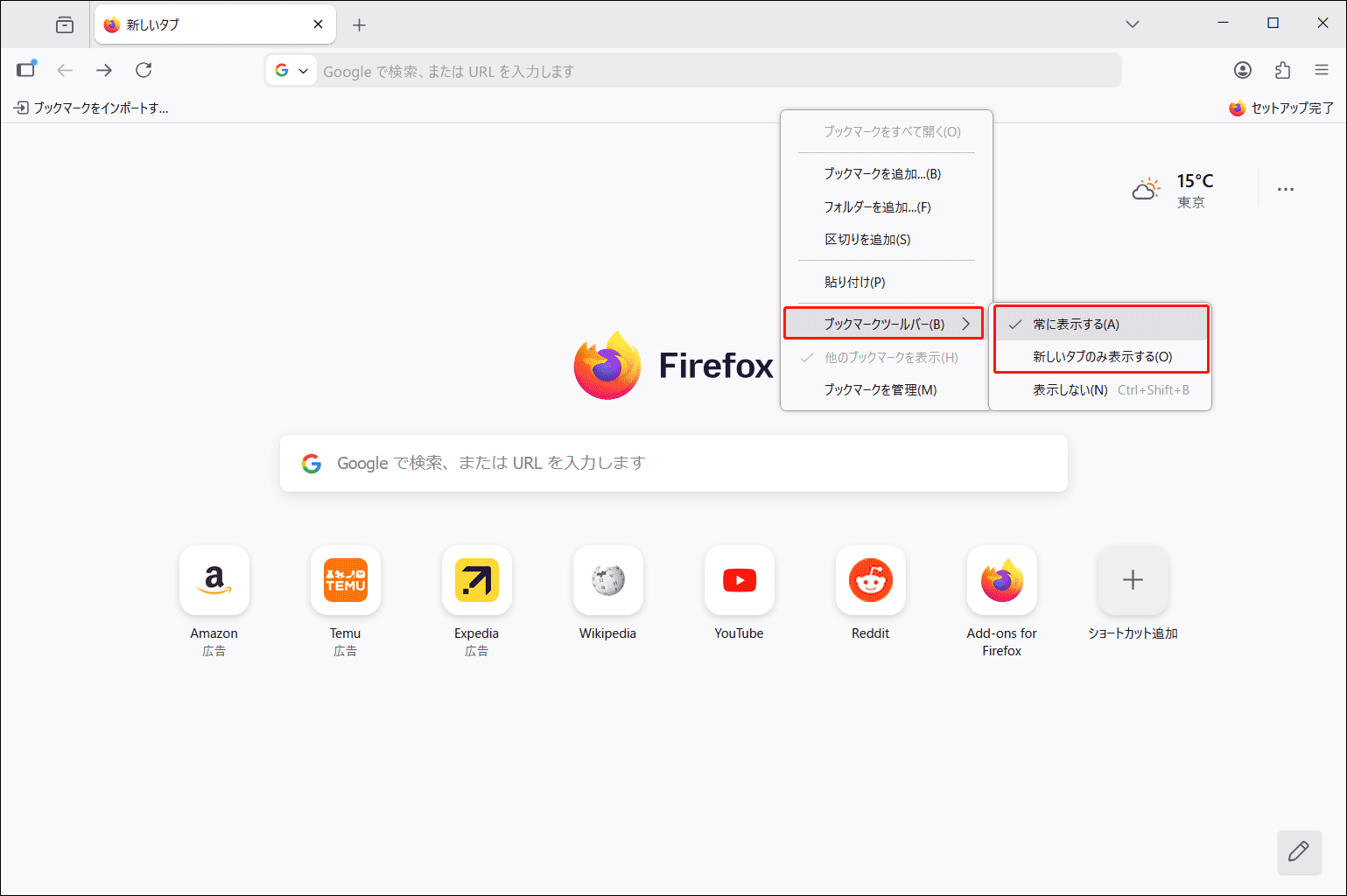Reload the current page
Image resolution: width=1347 pixels, height=896 pixels.
[143, 70]
